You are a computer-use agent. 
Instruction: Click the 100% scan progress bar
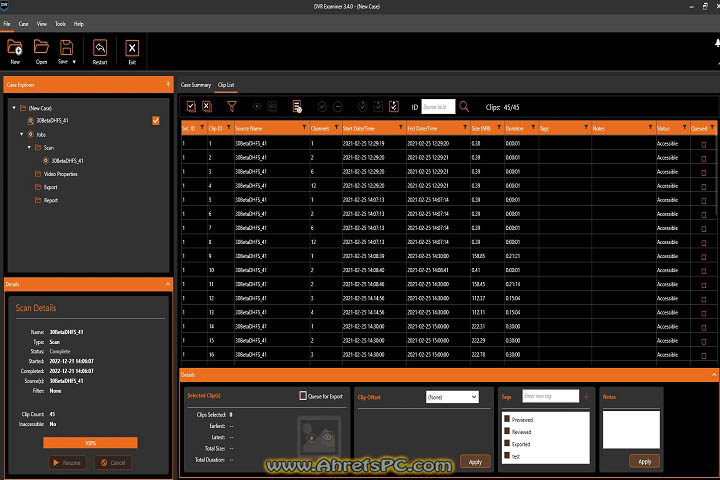pyautogui.click(x=90, y=443)
